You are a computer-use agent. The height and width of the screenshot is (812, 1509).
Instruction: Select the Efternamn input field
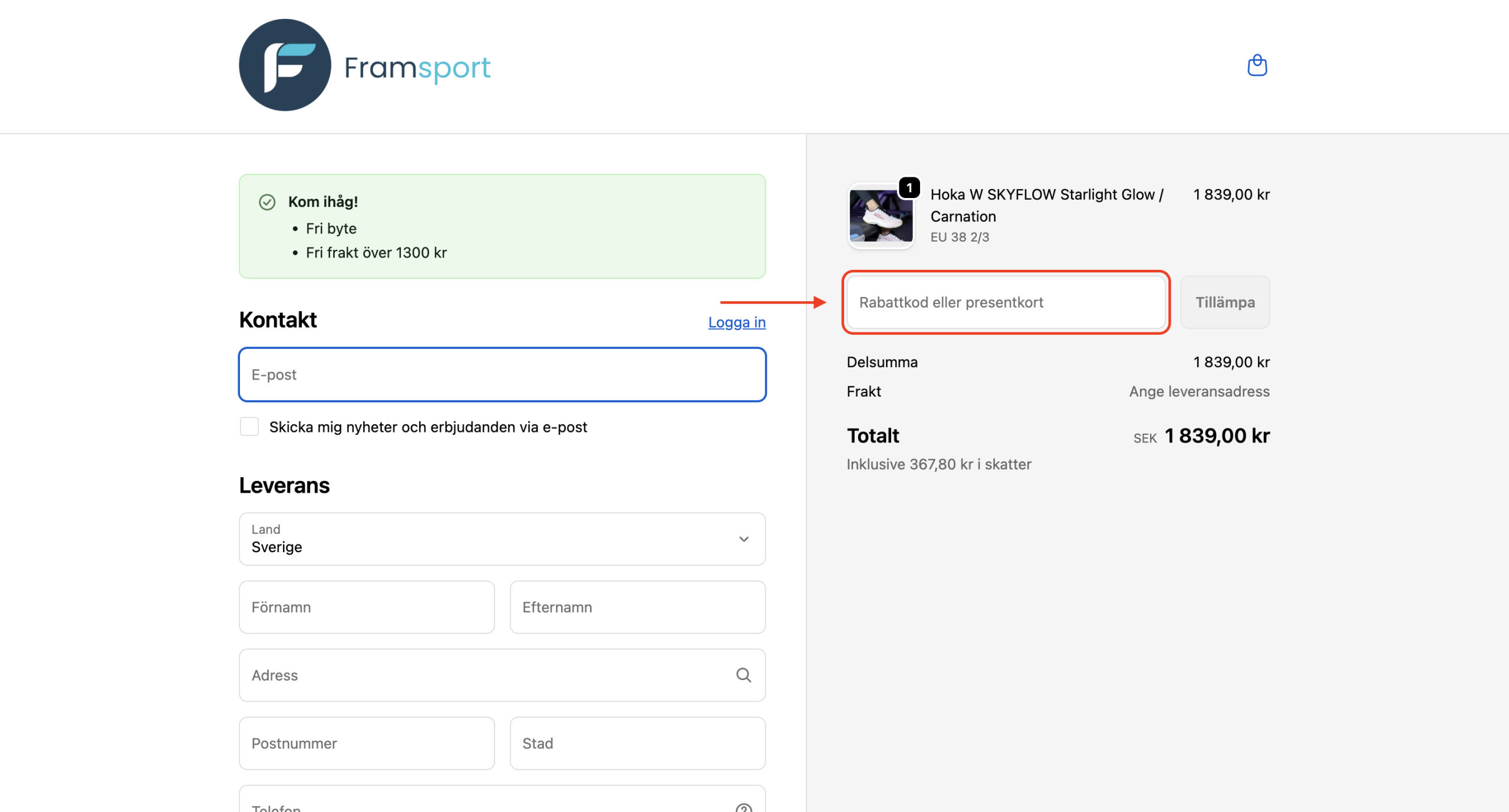pos(637,608)
